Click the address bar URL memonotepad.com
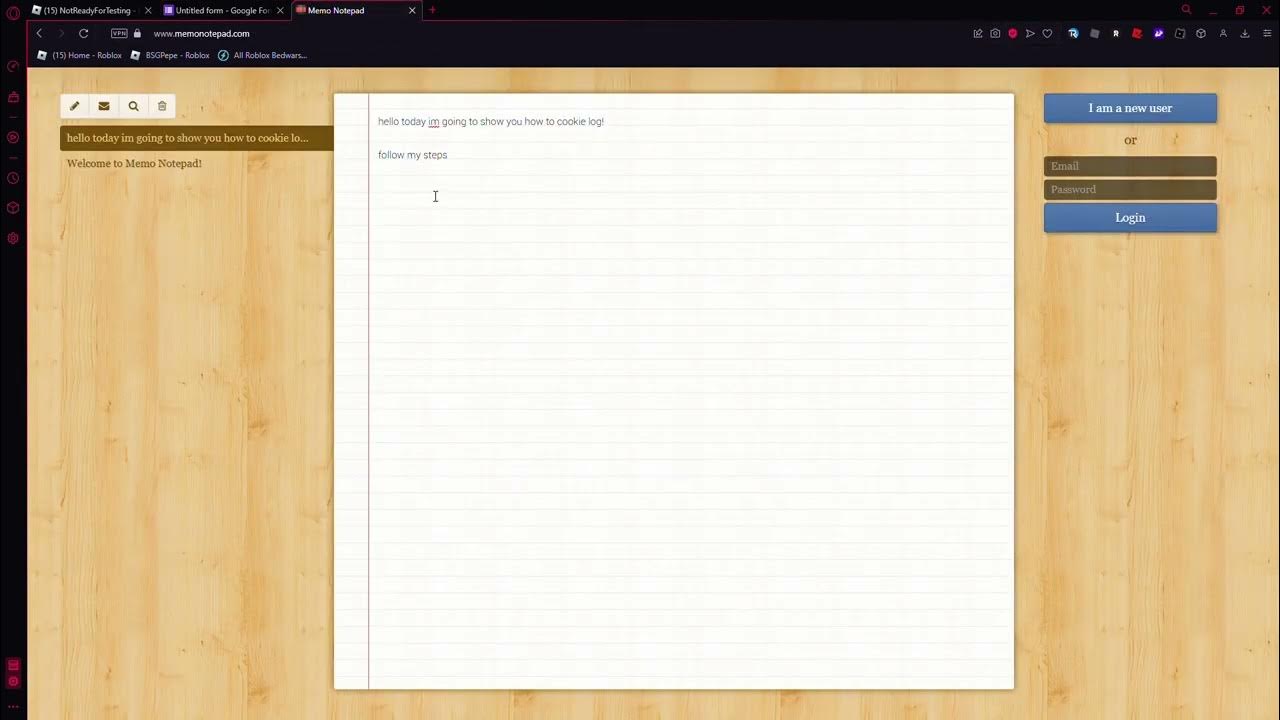 (201, 33)
